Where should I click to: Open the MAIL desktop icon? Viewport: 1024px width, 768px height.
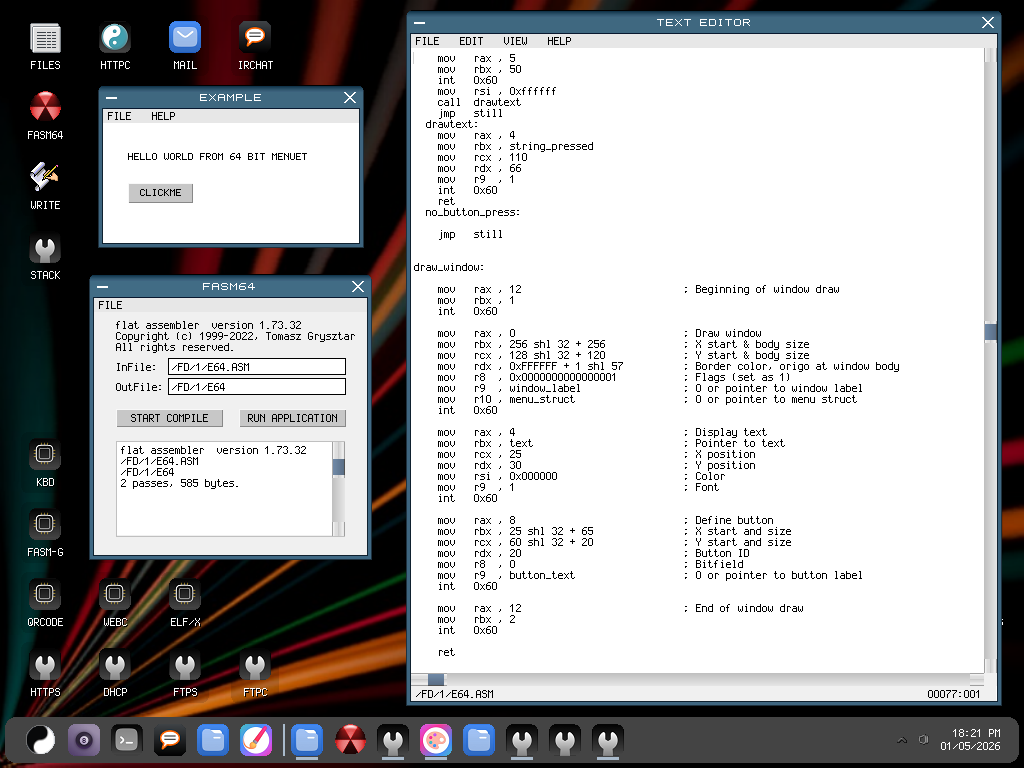[x=185, y=46]
